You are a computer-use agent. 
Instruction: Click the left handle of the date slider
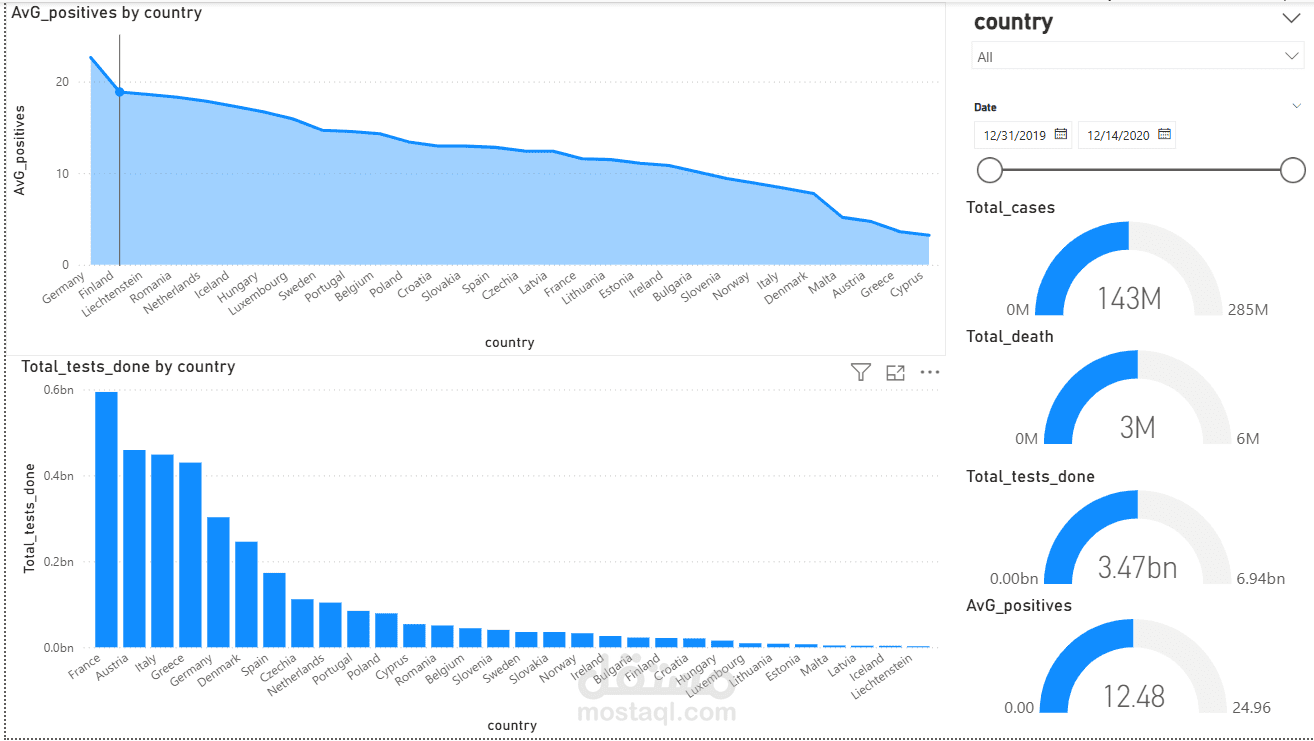point(989,170)
